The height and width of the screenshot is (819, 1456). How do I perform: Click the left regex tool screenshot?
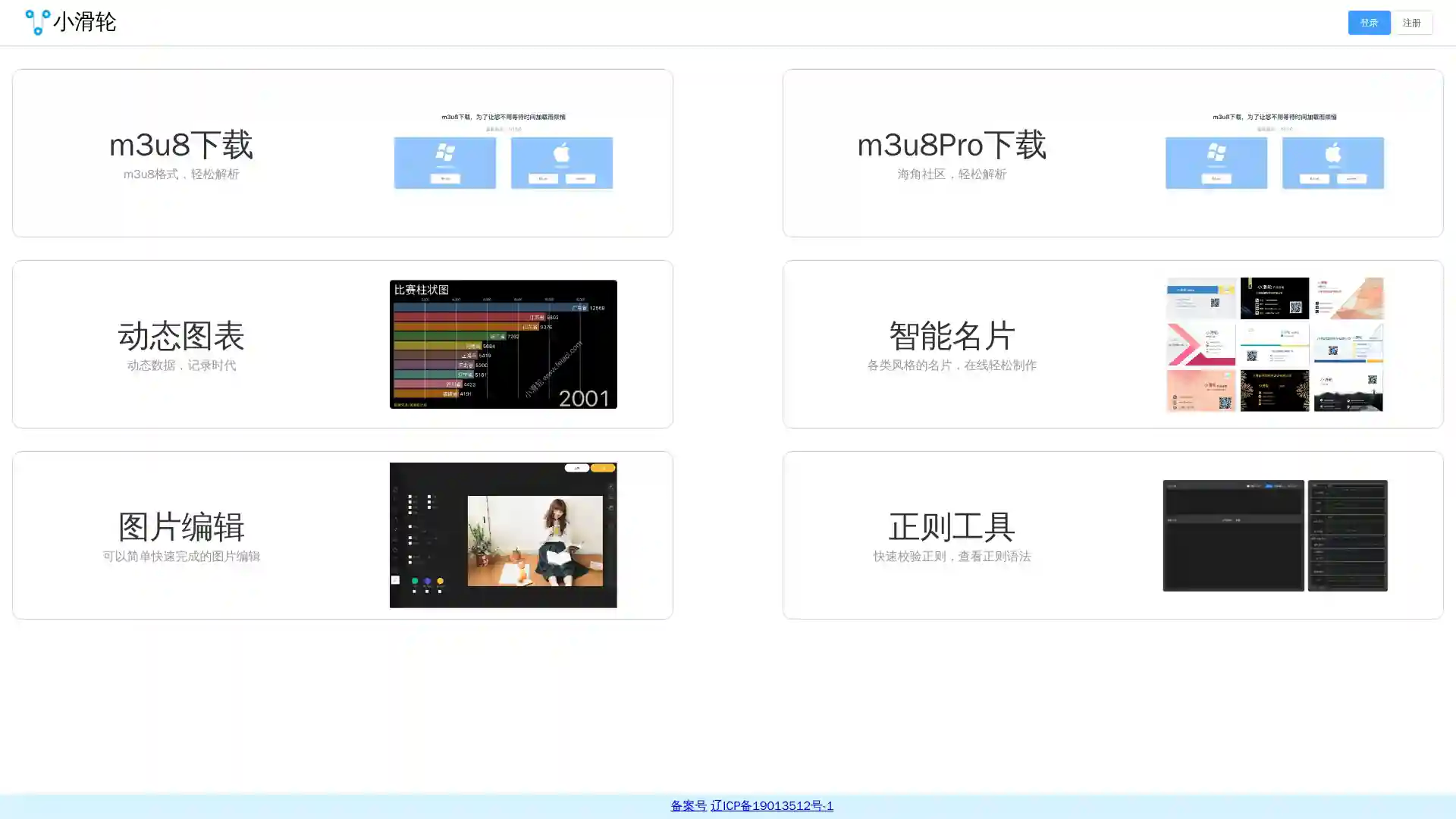[1233, 535]
